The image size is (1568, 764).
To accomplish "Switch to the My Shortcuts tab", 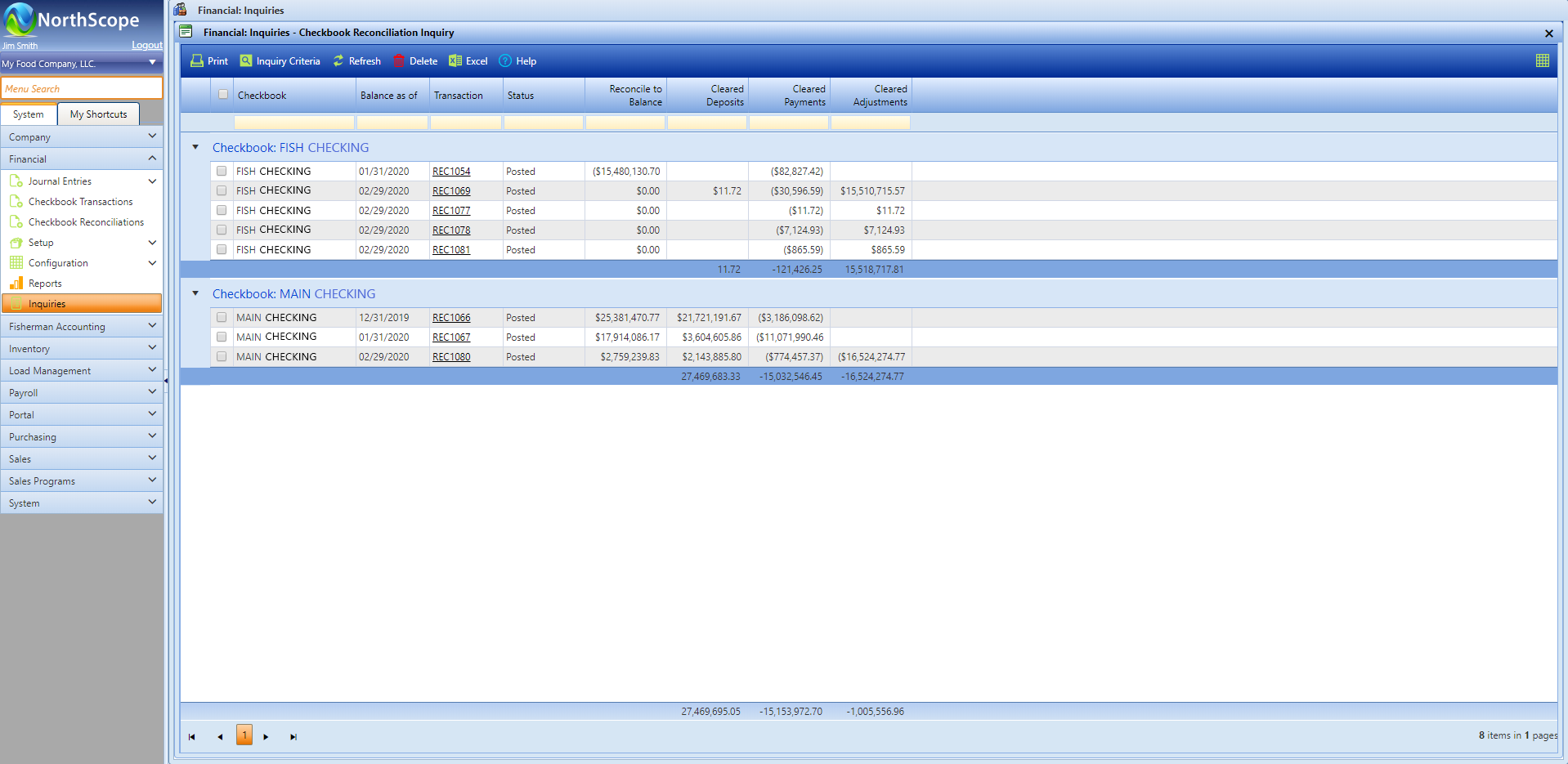I will pyautogui.click(x=98, y=114).
